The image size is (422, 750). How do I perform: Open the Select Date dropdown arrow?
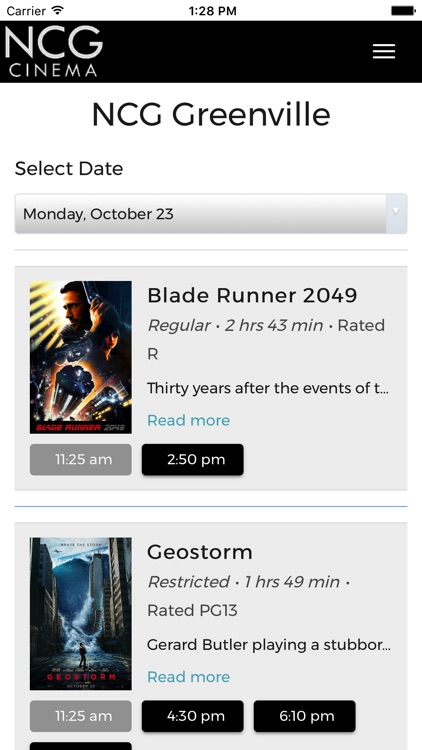pyautogui.click(x=396, y=213)
